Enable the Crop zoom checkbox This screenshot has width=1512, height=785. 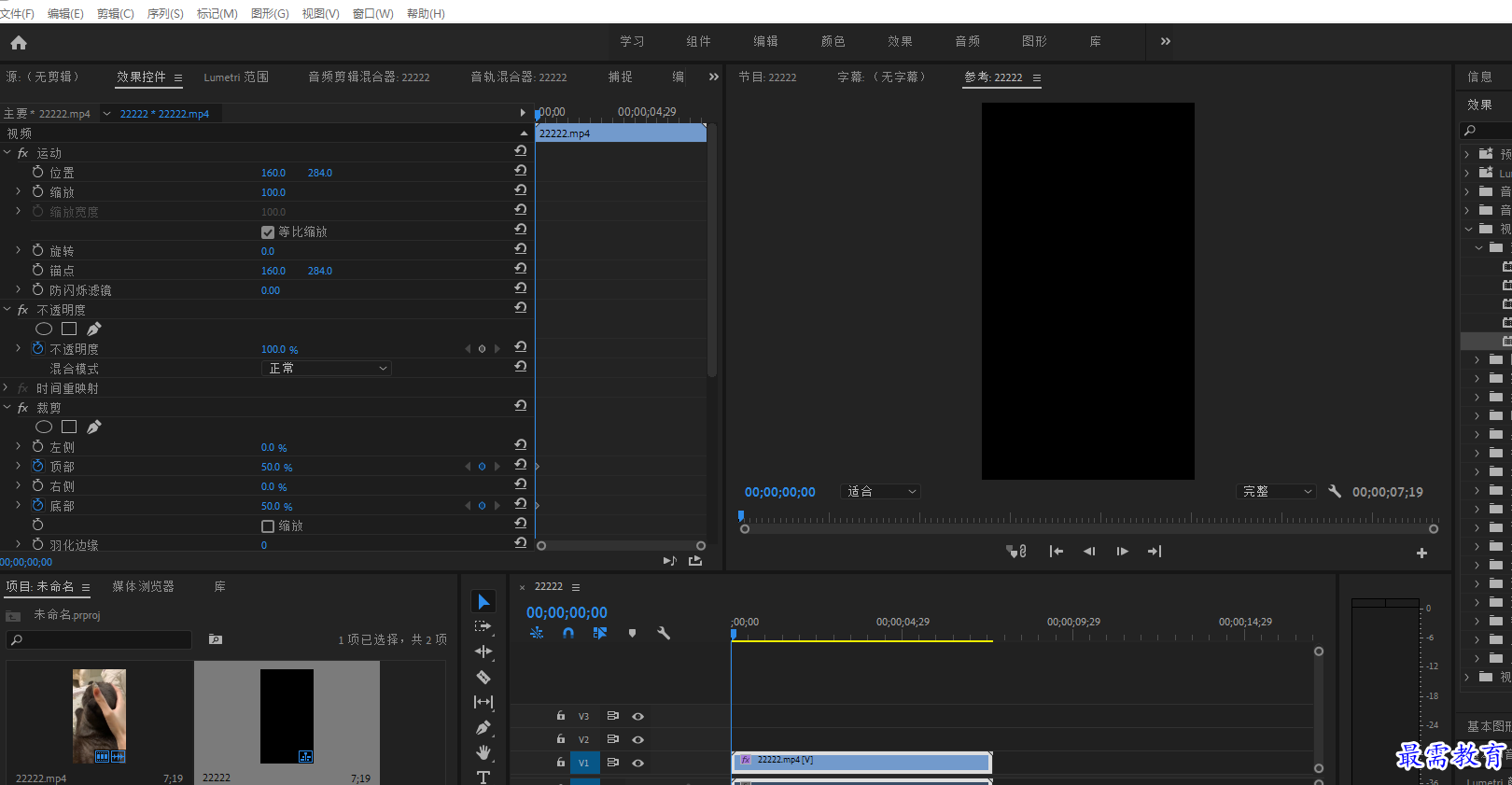pos(268,526)
